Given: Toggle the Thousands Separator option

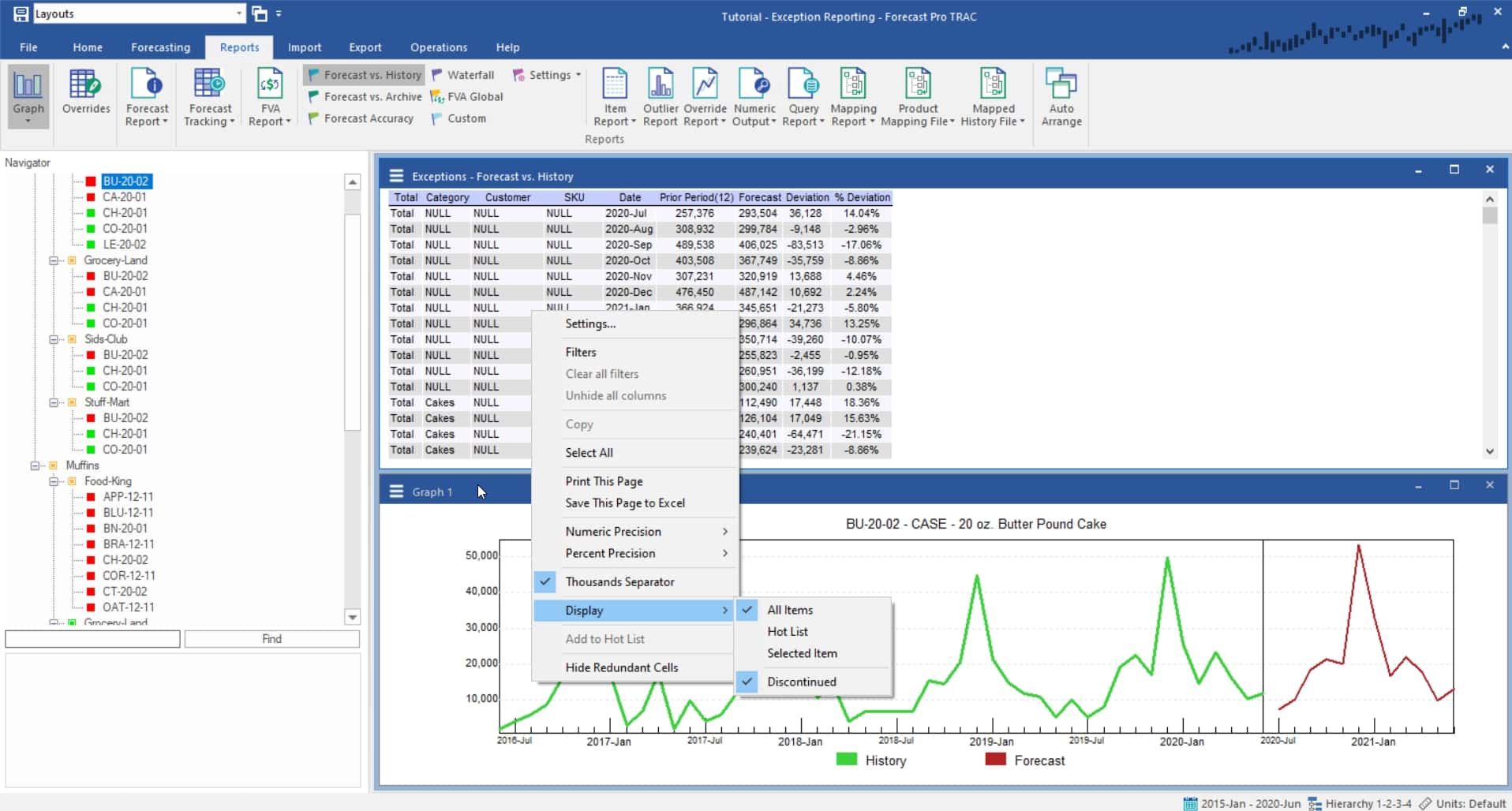Looking at the screenshot, I should 619,581.
